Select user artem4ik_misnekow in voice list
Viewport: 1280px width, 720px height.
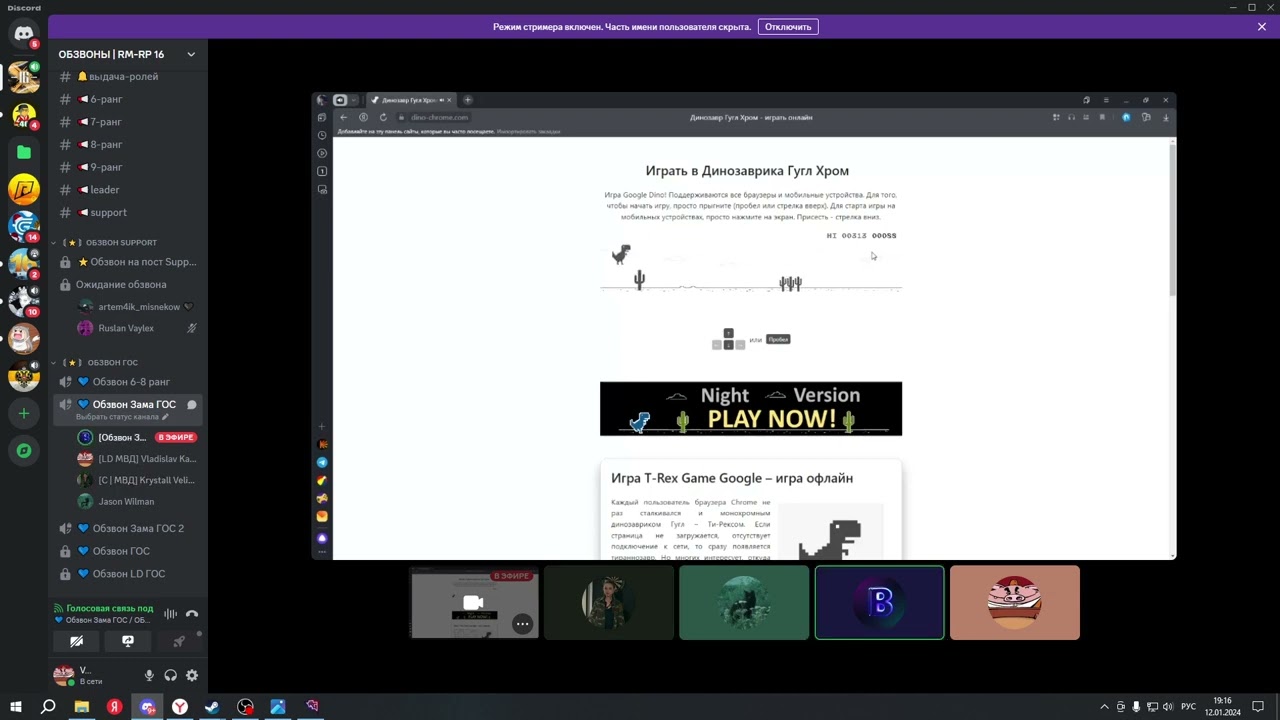click(x=137, y=307)
